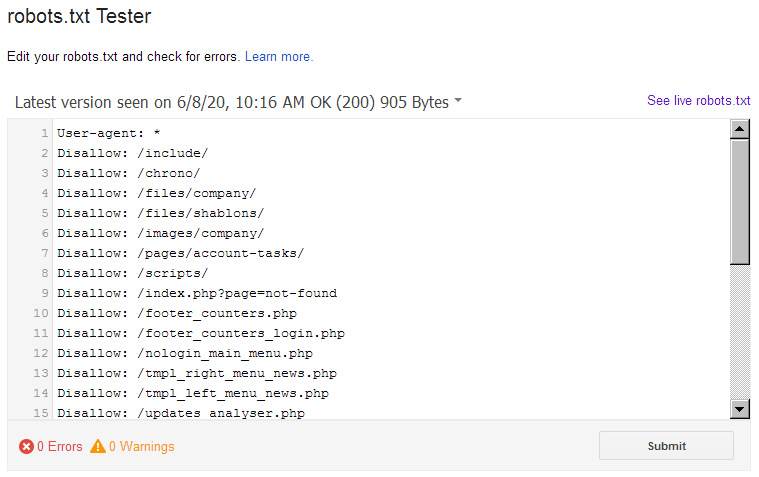Click the nologin_main_menu.php line
Image resolution: width=759 pixels, height=477 pixels.
184,353
